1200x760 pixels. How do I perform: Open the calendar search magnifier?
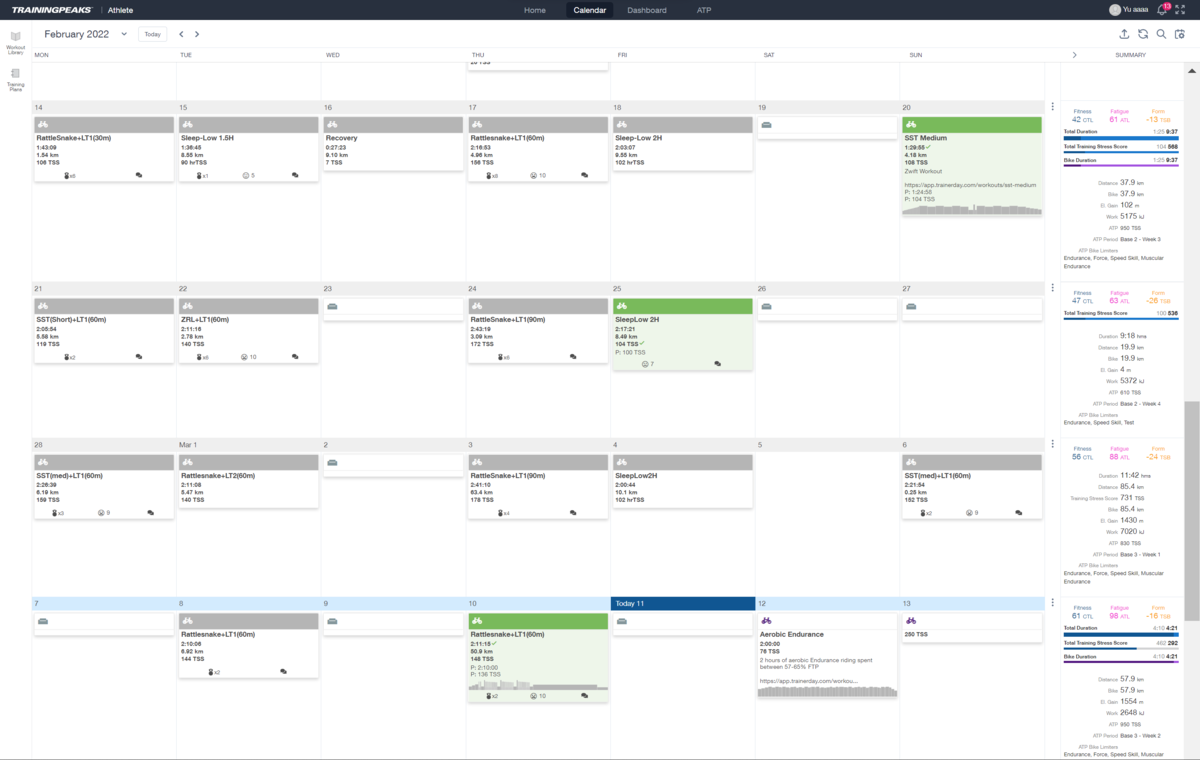tap(1161, 34)
